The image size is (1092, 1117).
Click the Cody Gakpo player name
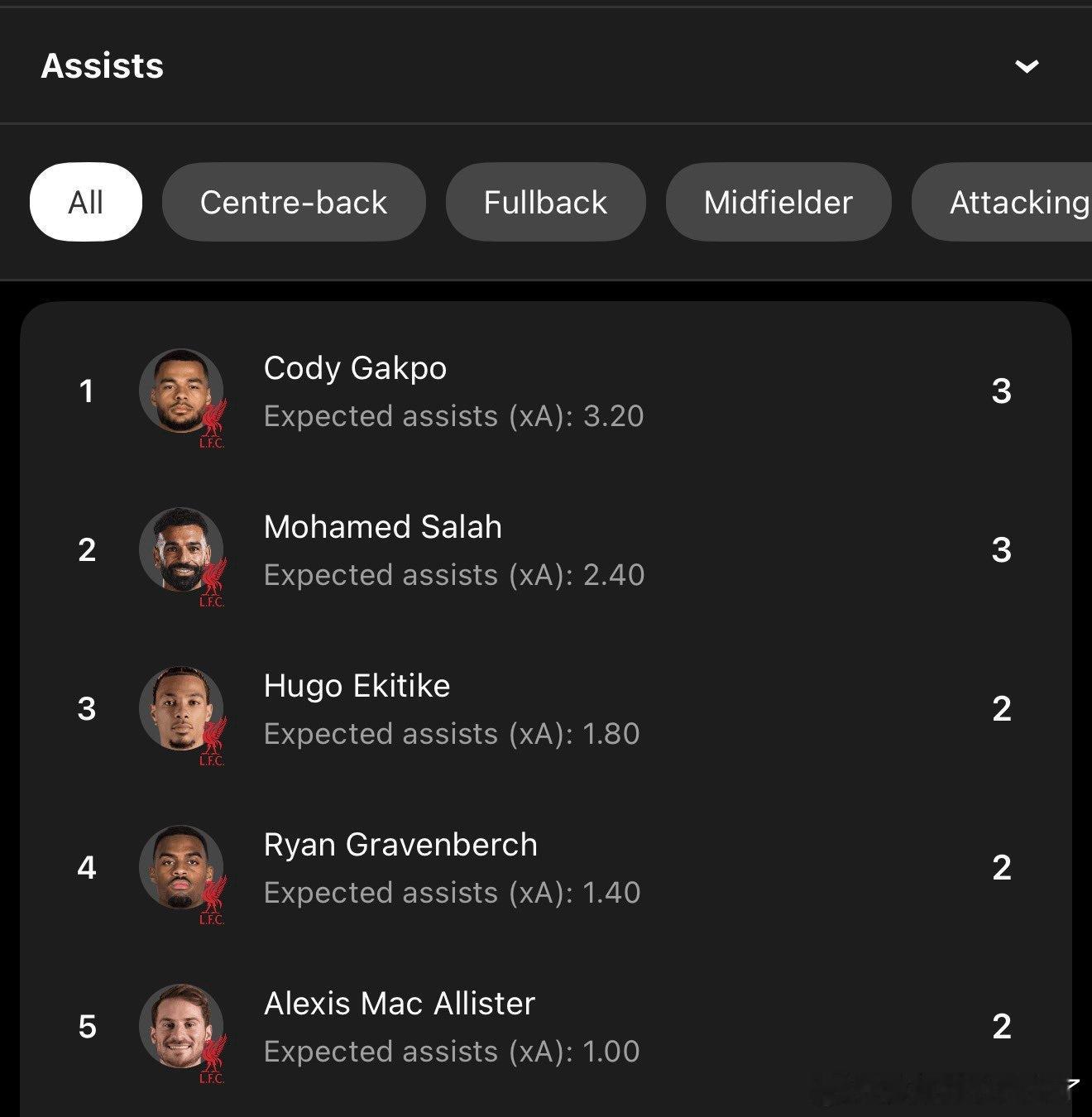pos(355,368)
